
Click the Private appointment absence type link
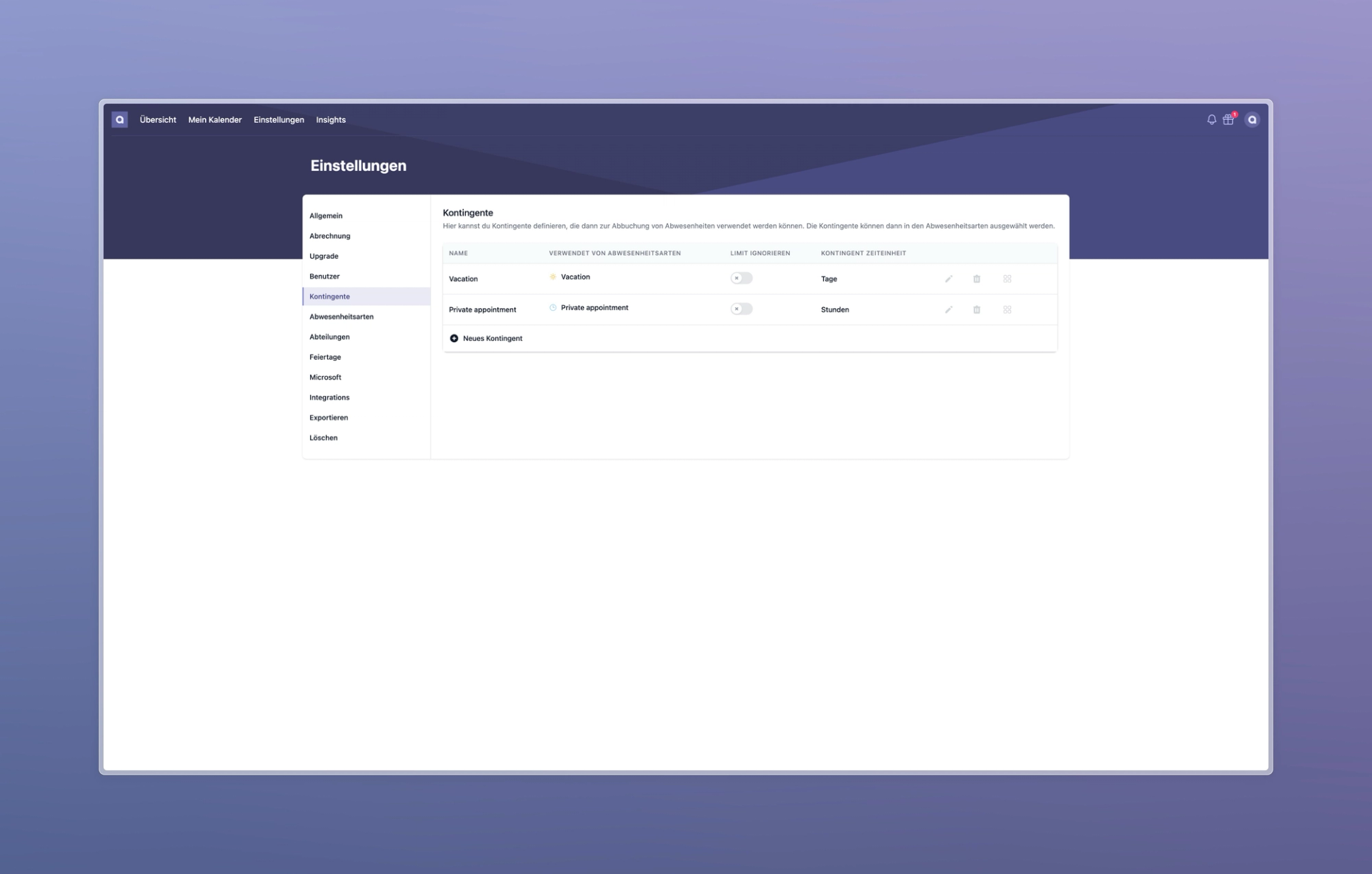pyautogui.click(x=594, y=308)
